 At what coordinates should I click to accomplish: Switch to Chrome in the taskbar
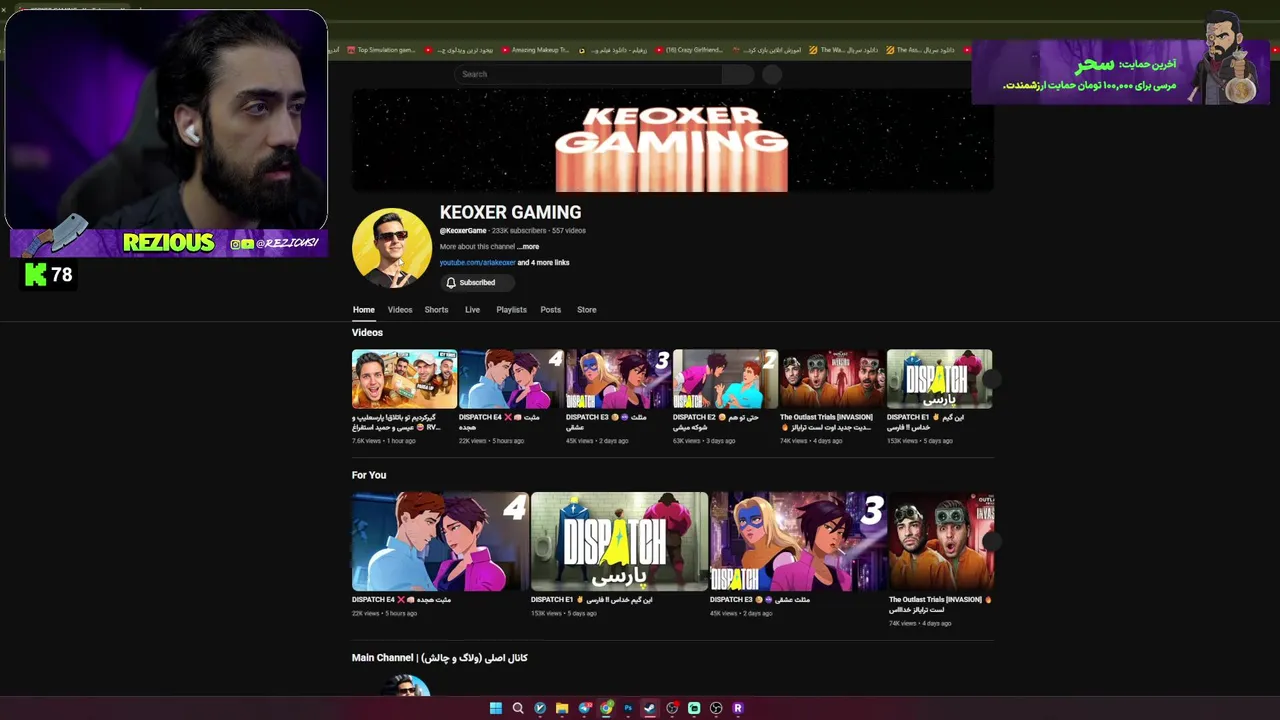606,708
